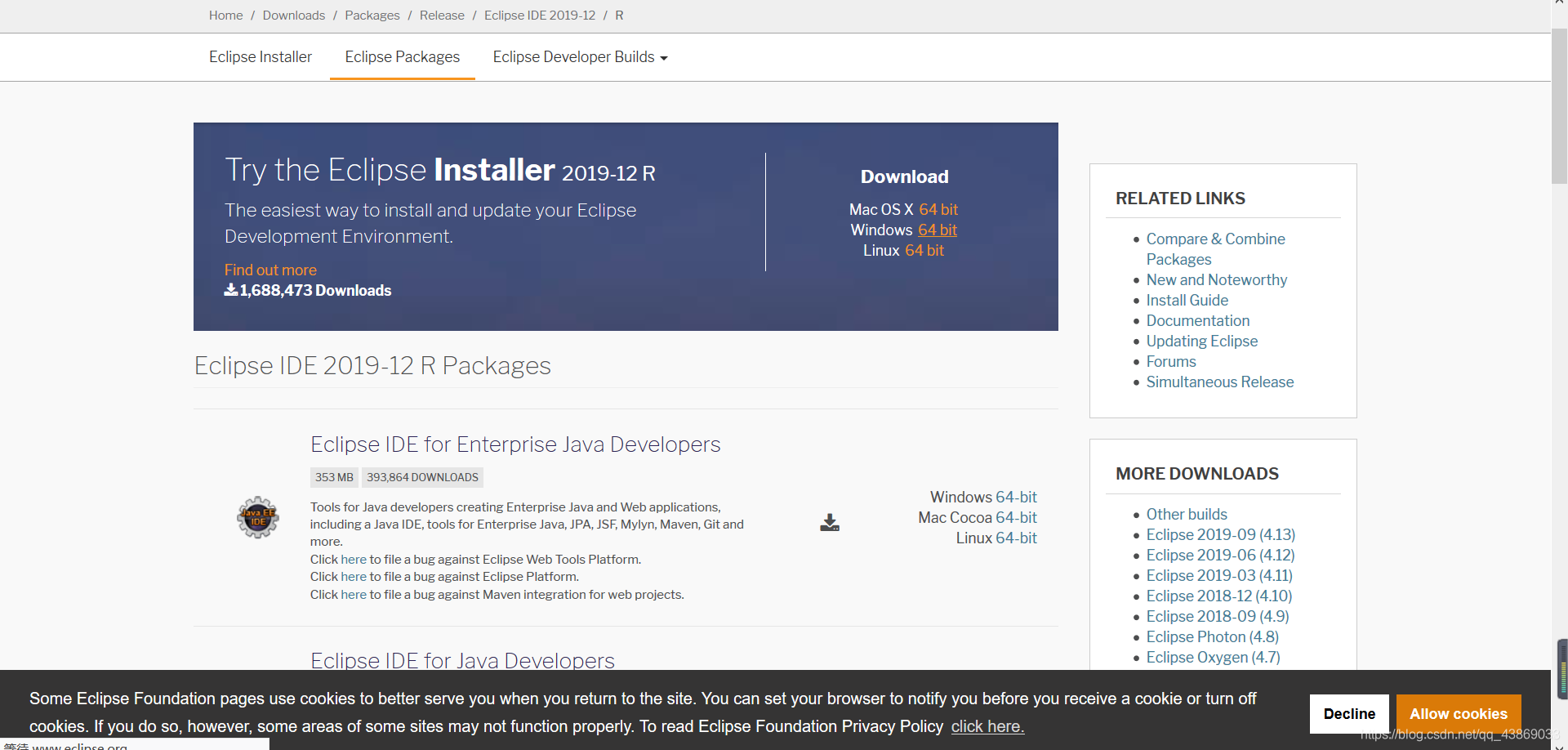Image resolution: width=1568 pixels, height=750 pixels.
Task: Download installer for Linux 64 bit
Action: coord(924,251)
